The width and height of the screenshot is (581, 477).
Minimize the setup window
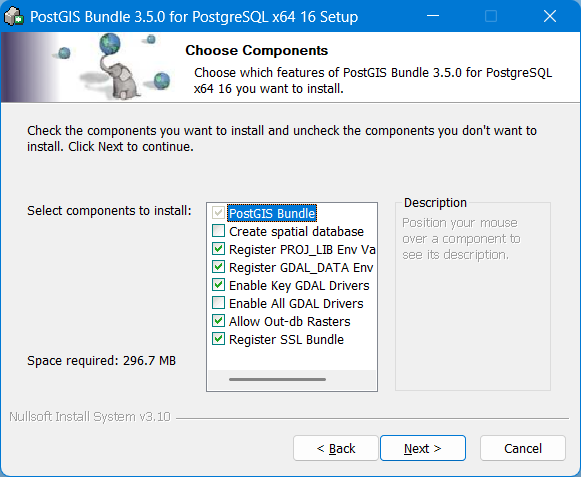(x=433, y=16)
